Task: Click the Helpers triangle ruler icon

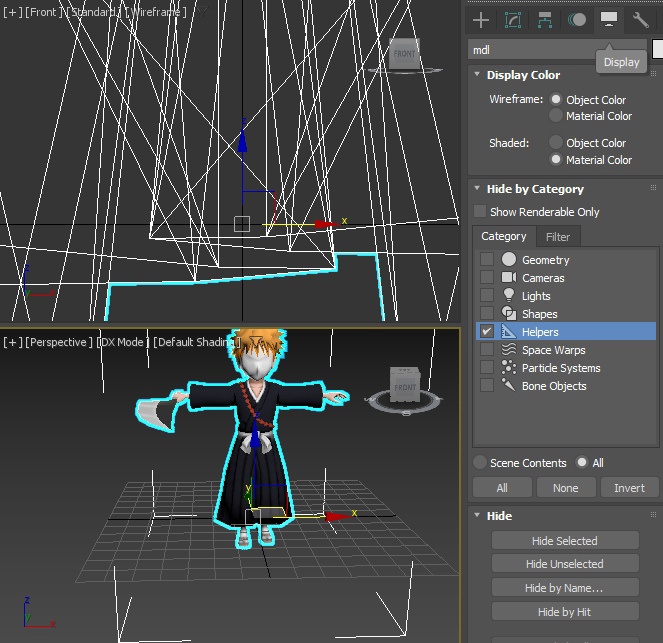Action: point(509,331)
